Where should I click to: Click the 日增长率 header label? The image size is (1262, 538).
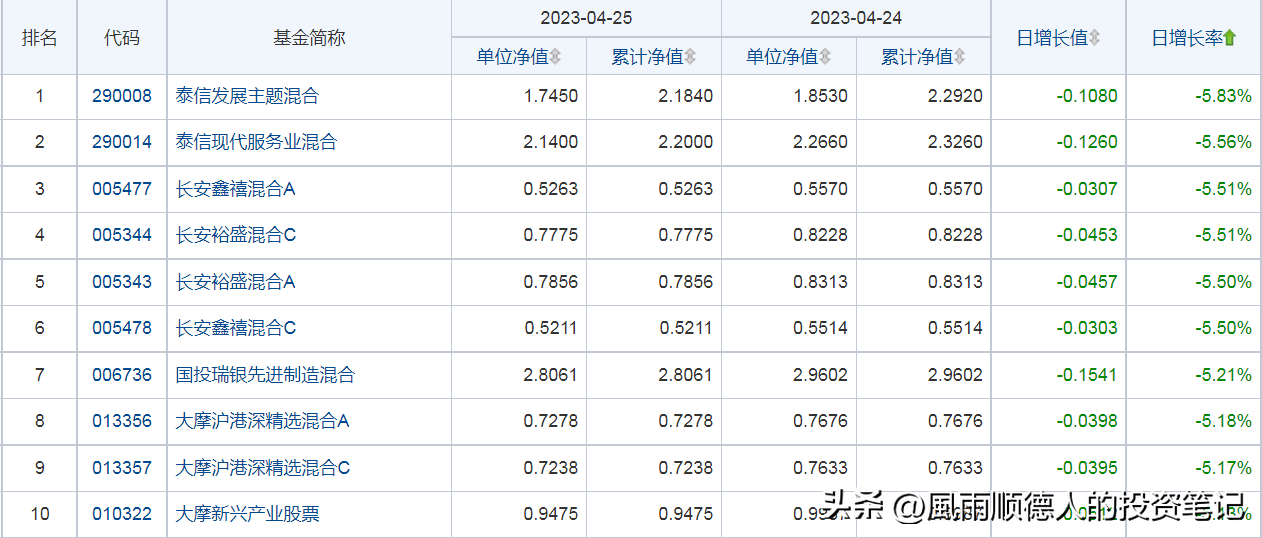click(x=1187, y=38)
